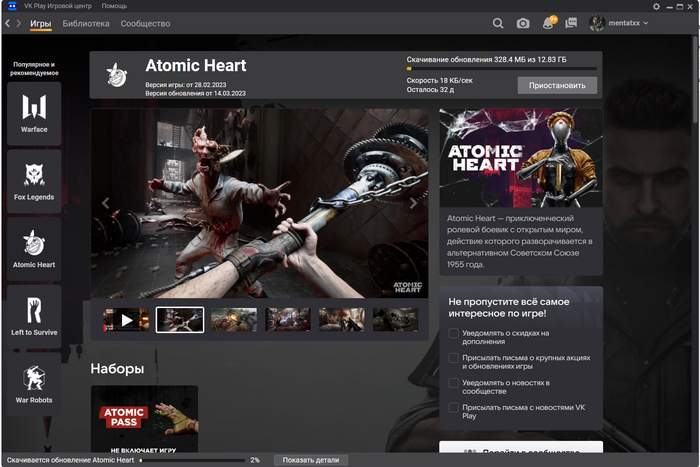Click Показать детали button in status bar

311,460
